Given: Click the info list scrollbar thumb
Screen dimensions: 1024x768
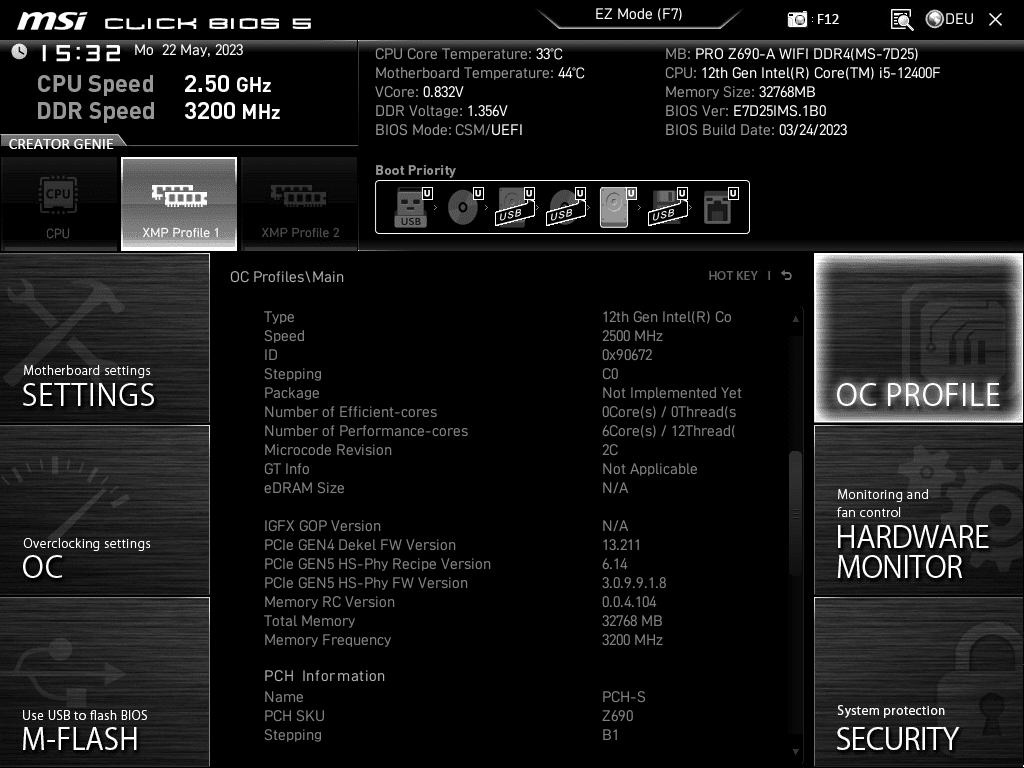Looking at the screenshot, I should (x=795, y=513).
